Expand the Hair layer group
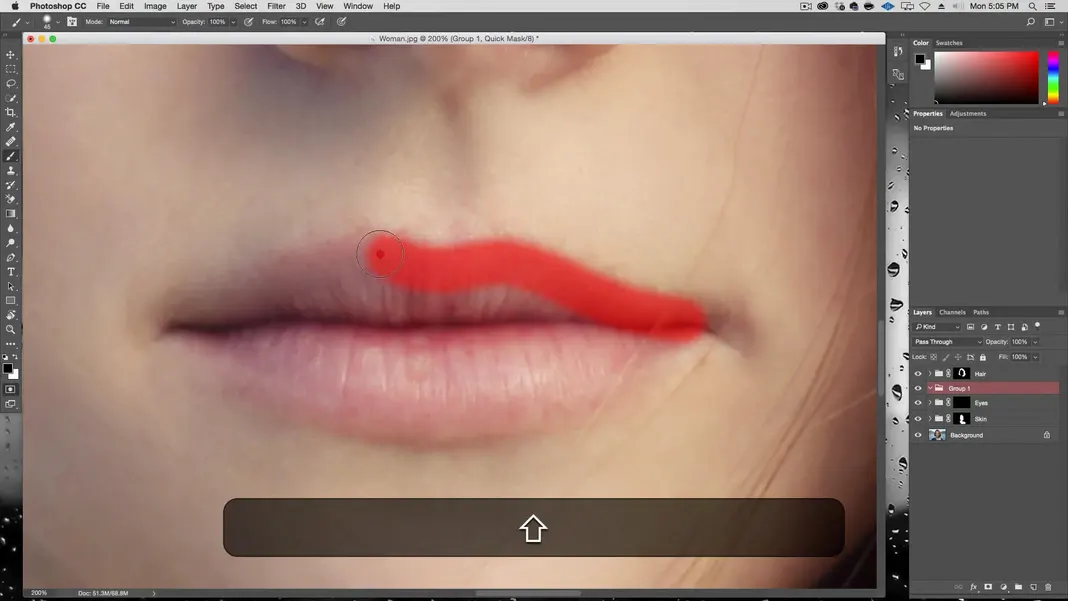The width and height of the screenshot is (1068, 601). click(930, 373)
